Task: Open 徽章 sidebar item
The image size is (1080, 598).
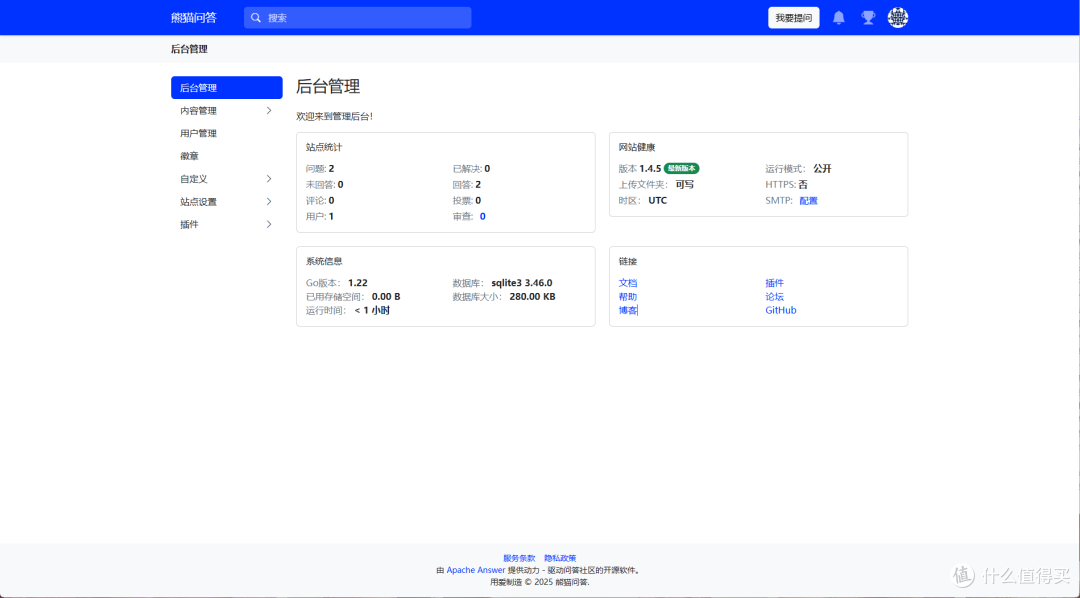Action: (x=227, y=156)
